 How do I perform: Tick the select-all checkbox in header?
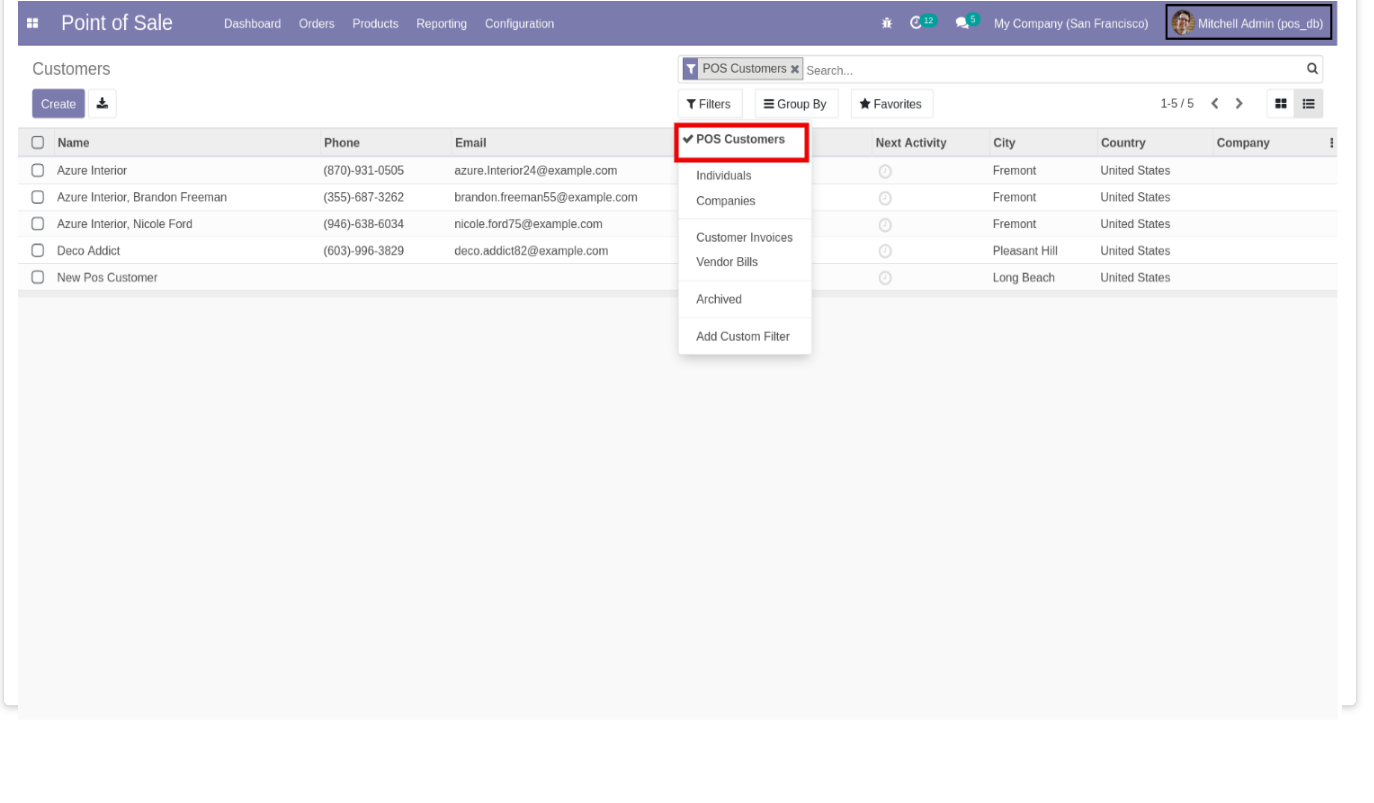pyautogui.click(x=38, y=142)
